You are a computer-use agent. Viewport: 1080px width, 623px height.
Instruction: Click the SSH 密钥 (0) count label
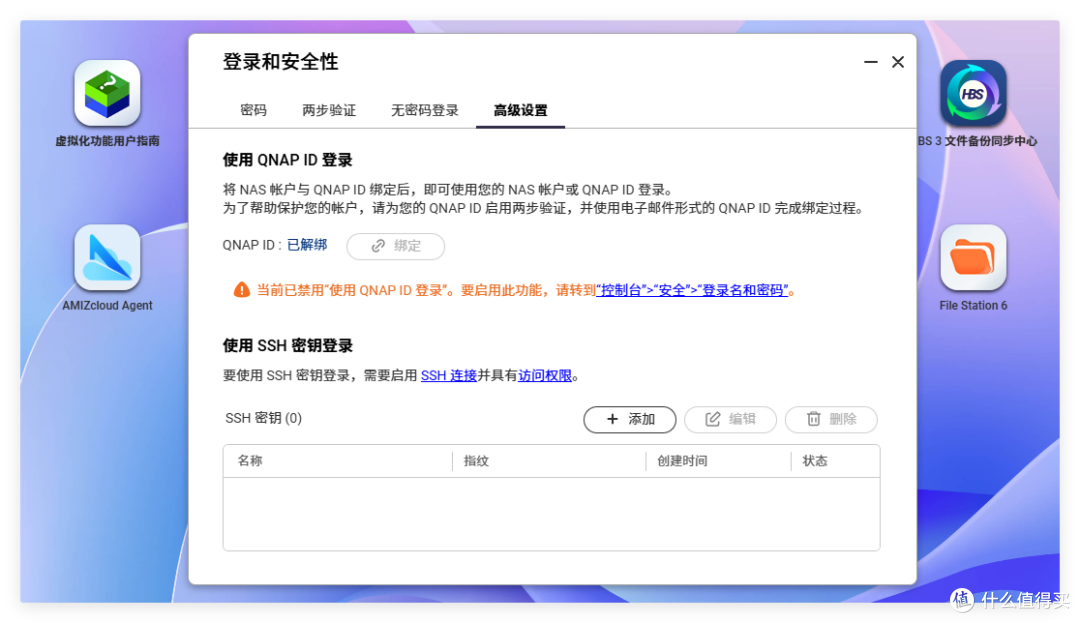click(x=264, y=419)
